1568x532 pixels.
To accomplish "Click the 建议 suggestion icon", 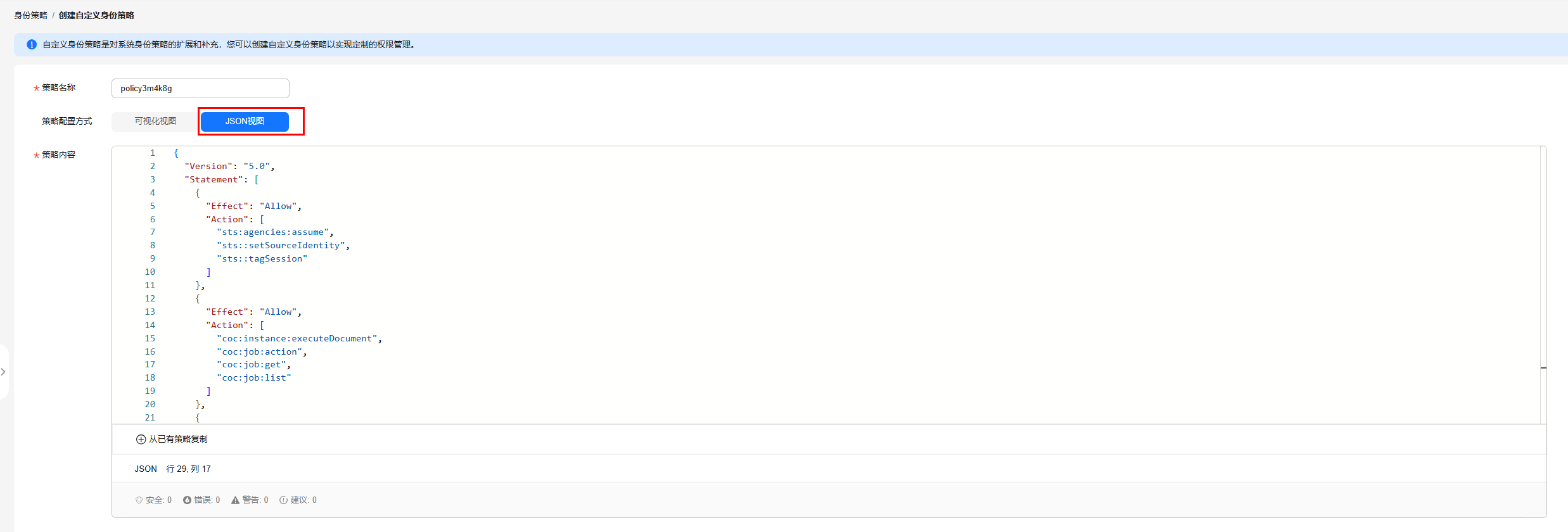I will [x=283, y=500].
